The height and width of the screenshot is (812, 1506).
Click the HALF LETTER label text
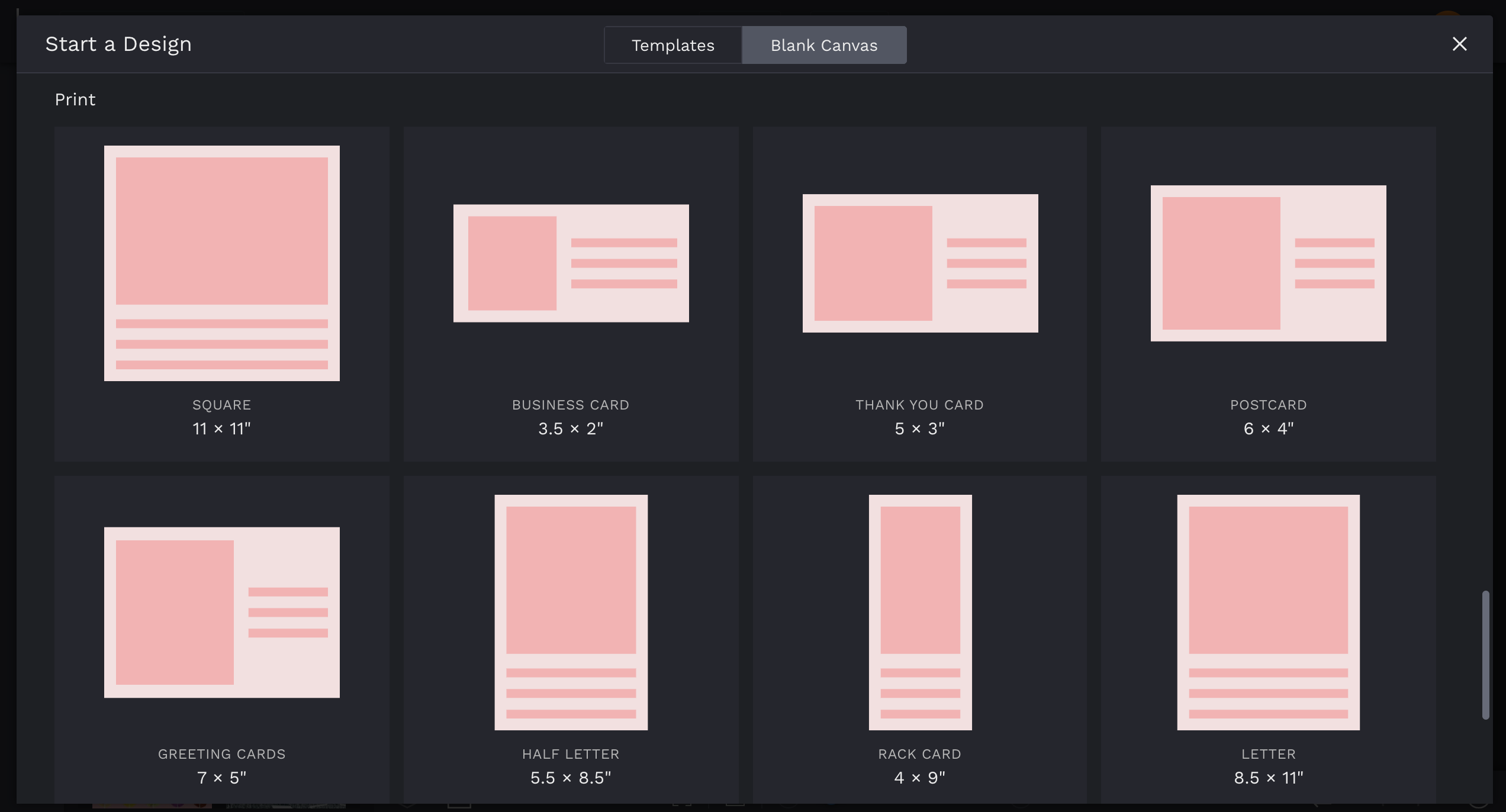click(571, 754)
